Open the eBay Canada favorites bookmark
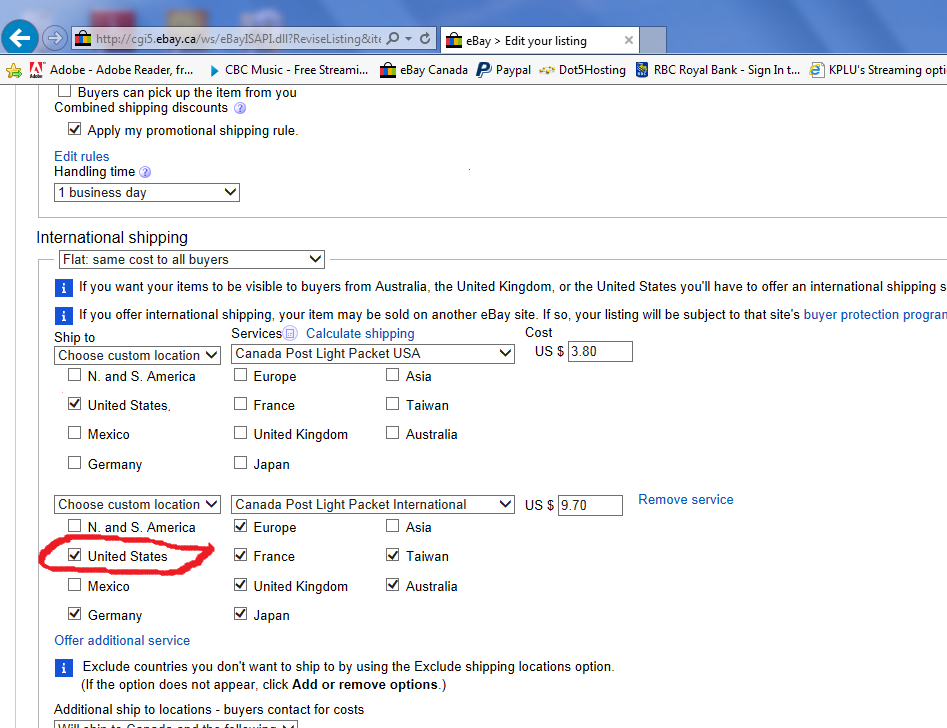This screenshot has width=947, height=728. pos(424,70)
